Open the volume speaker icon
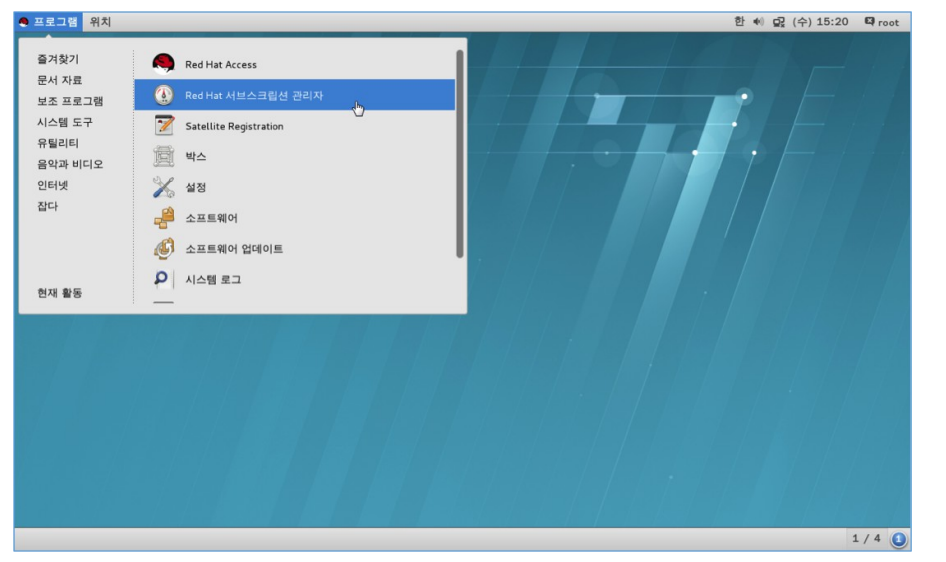Viewport: 946px width, 562px height. 758,22
